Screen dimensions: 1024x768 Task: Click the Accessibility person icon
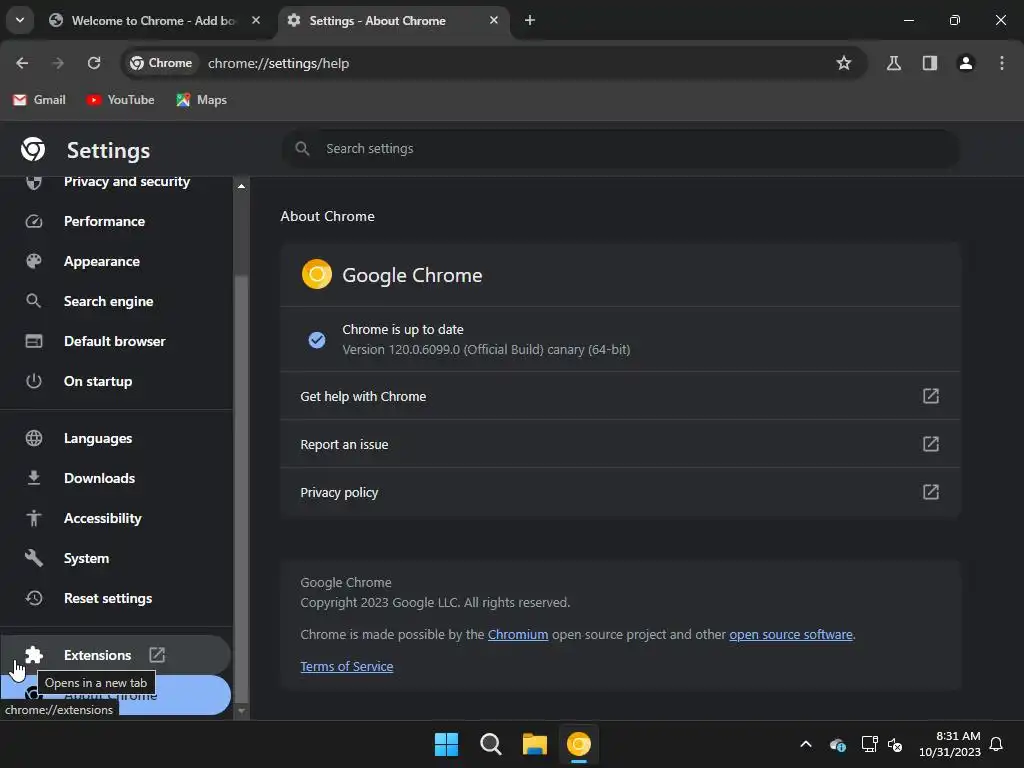click(x=33, y=518)
